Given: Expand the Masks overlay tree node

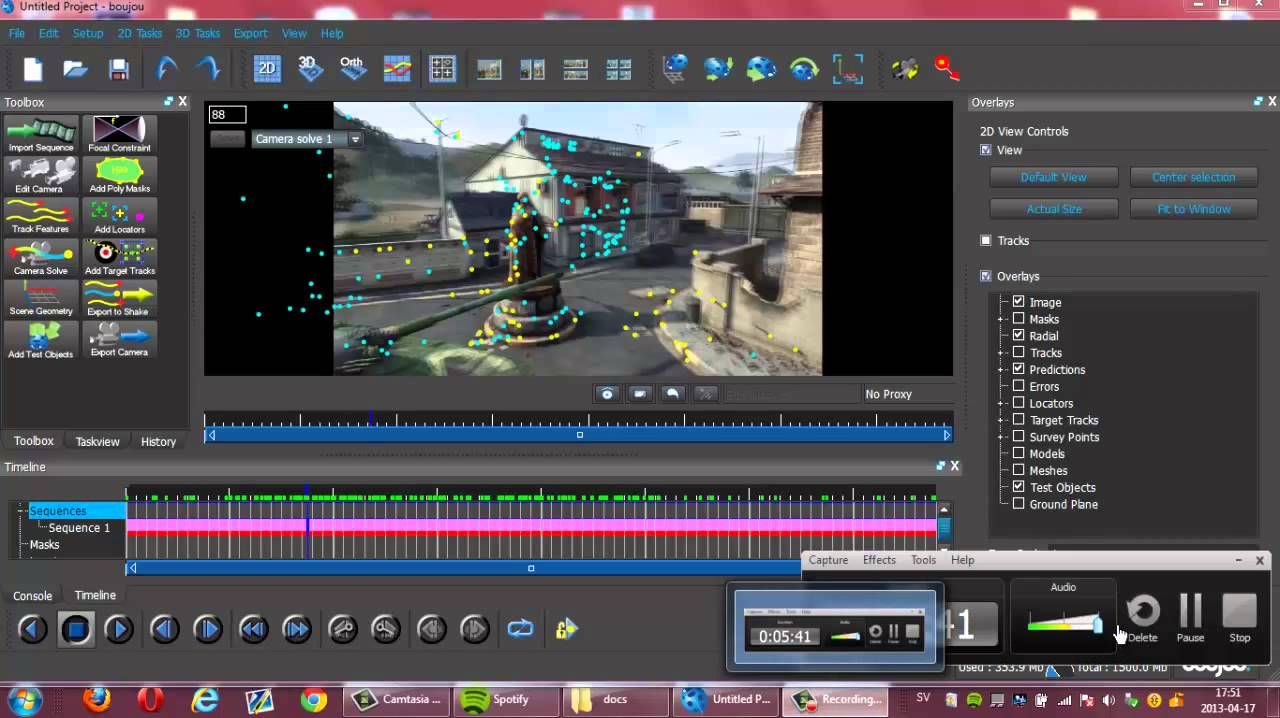Looking at the screenshot, I should click(1001, 319).
